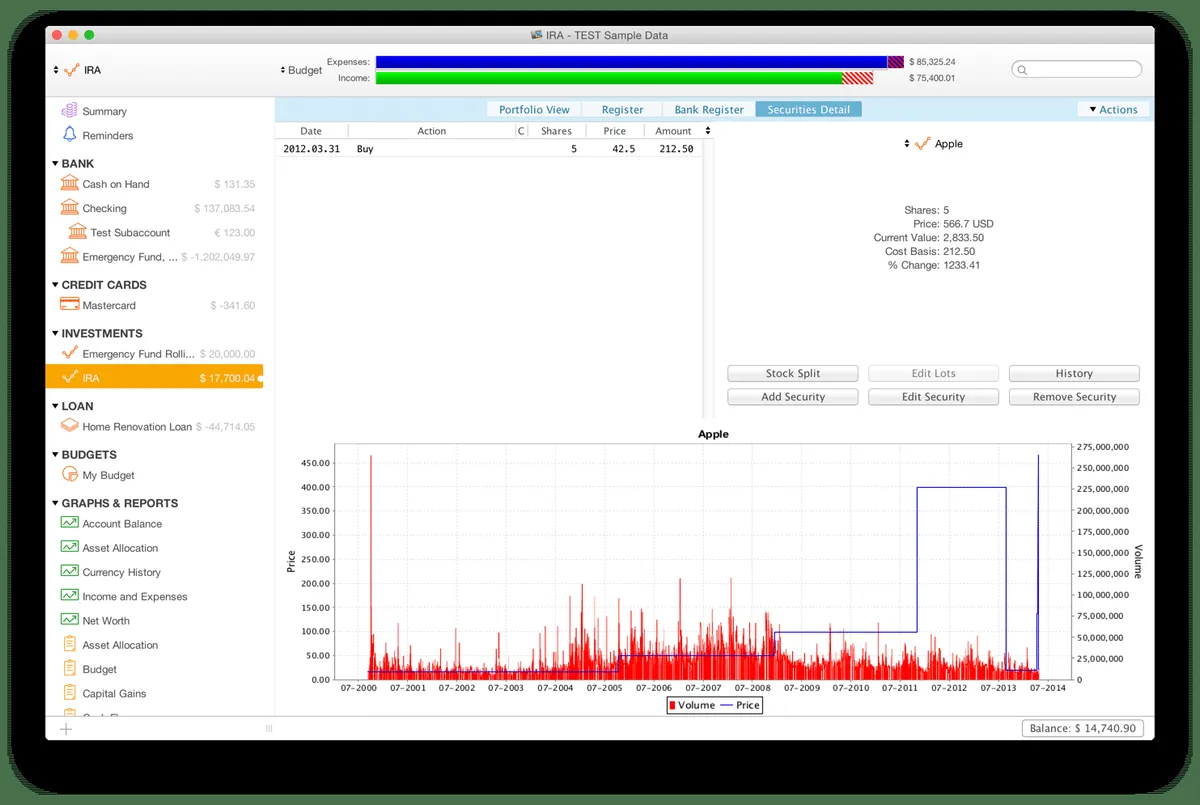1200x805 pixels.
Task: Switch to the Bank Register tab
Action: click(708, 110)
